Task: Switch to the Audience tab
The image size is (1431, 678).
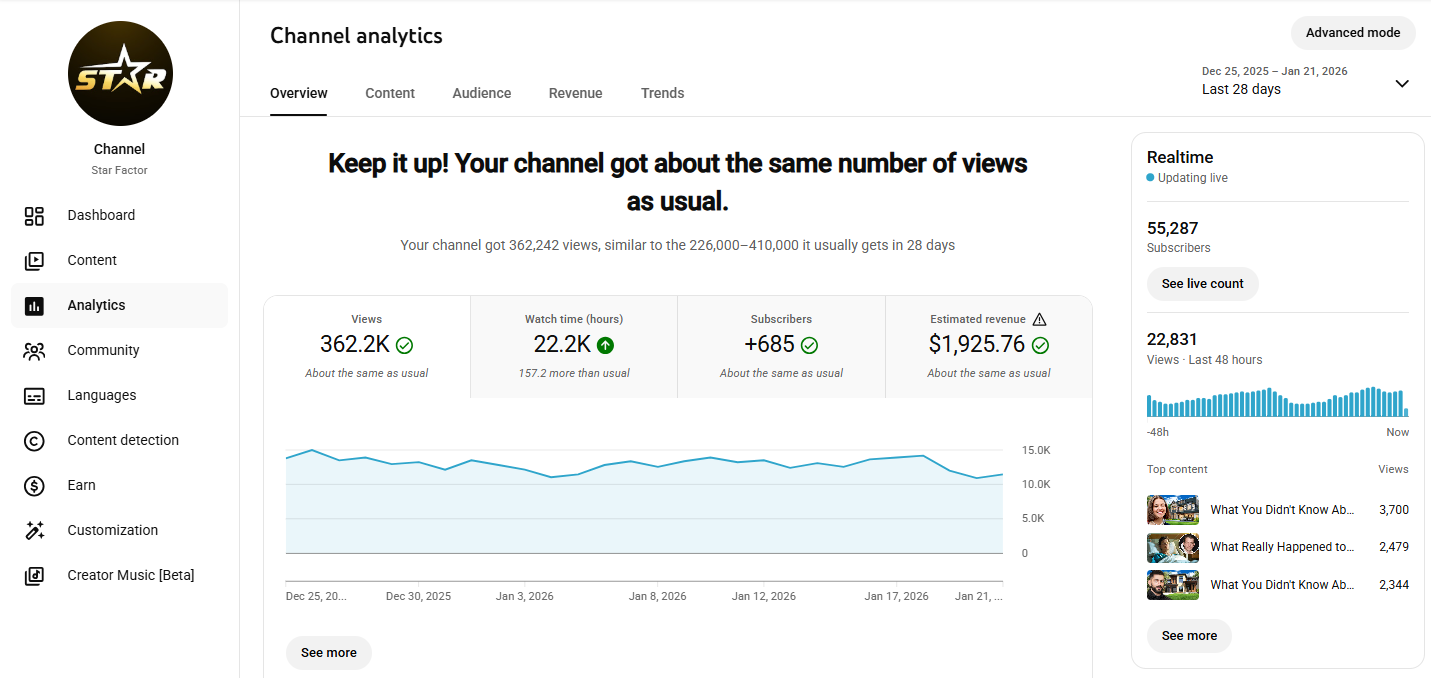Action: [482, 93]
